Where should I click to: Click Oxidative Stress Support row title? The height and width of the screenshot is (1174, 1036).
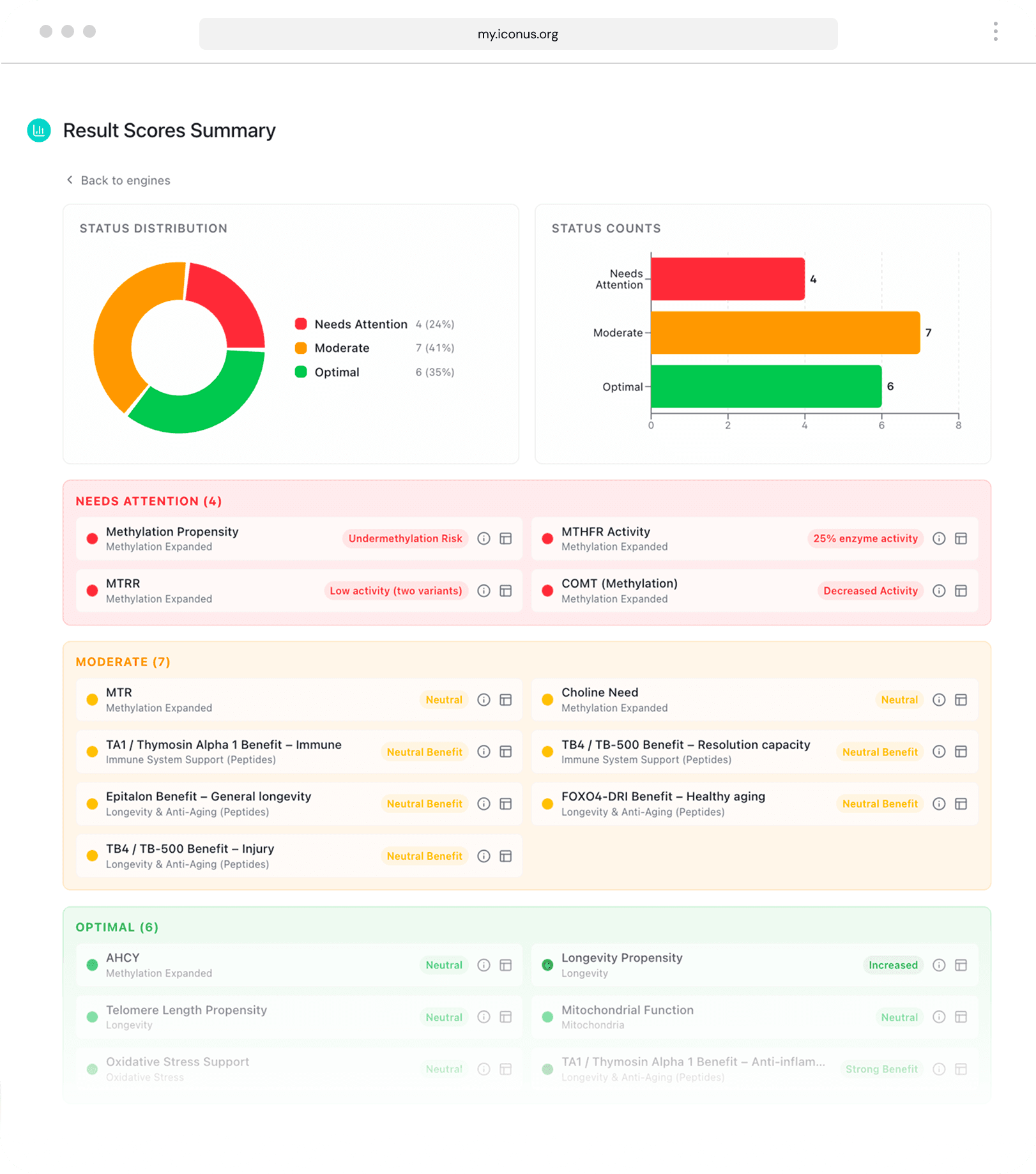[x=178, y=1062]
